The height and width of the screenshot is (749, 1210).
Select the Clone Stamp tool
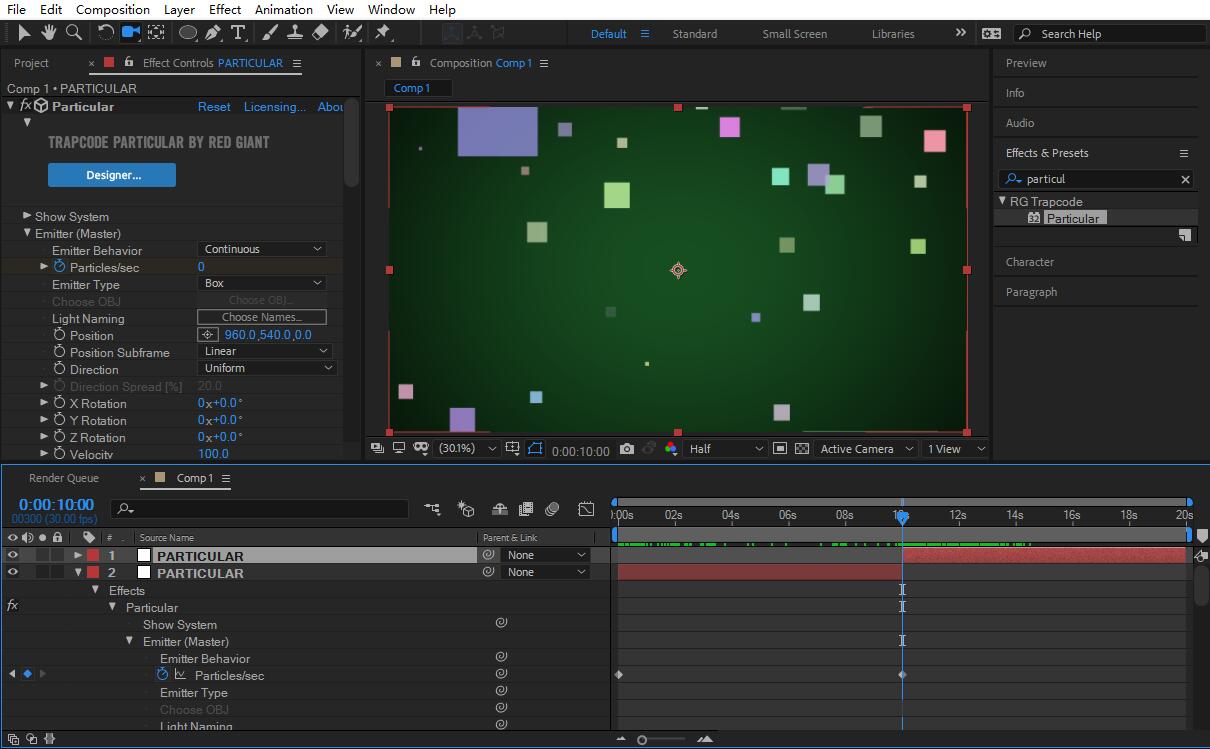(x=295, y=33)
